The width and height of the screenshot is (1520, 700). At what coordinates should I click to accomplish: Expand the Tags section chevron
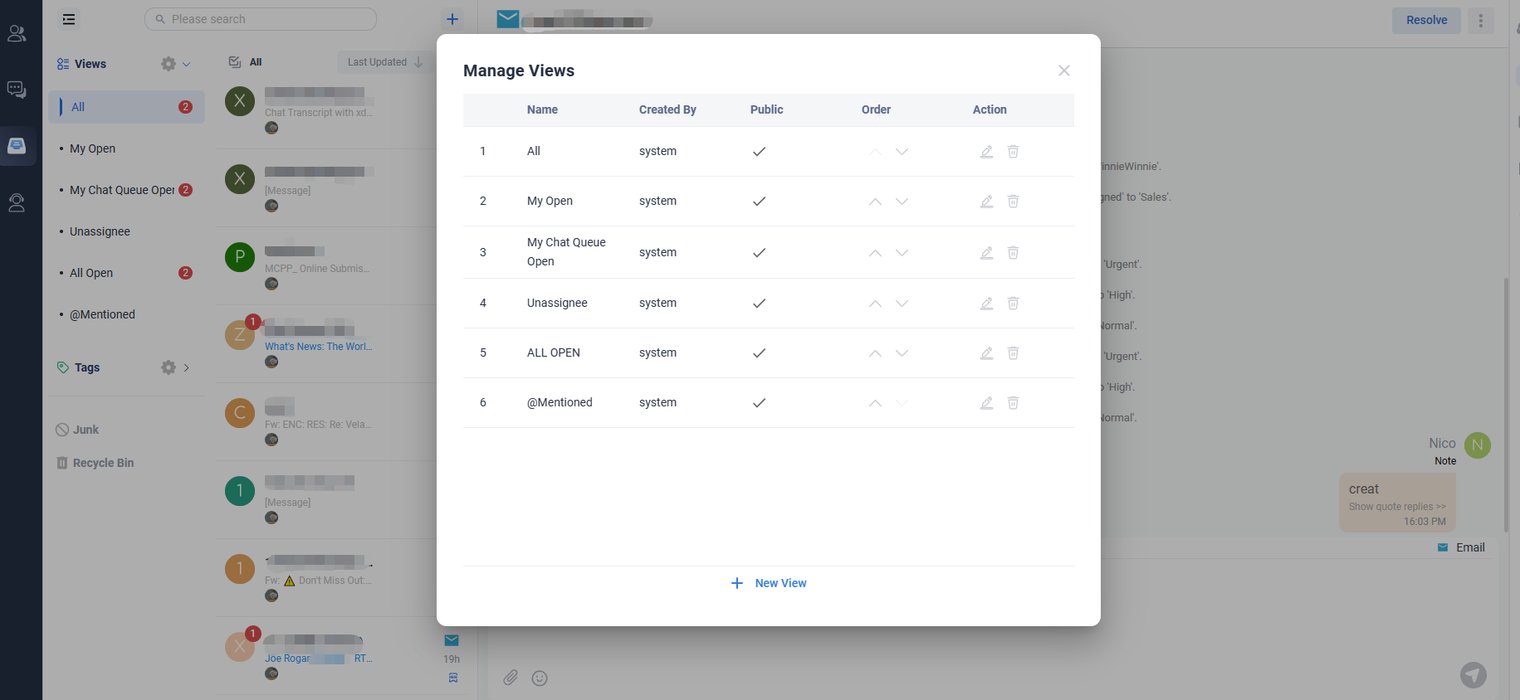[x=187, y=368]
